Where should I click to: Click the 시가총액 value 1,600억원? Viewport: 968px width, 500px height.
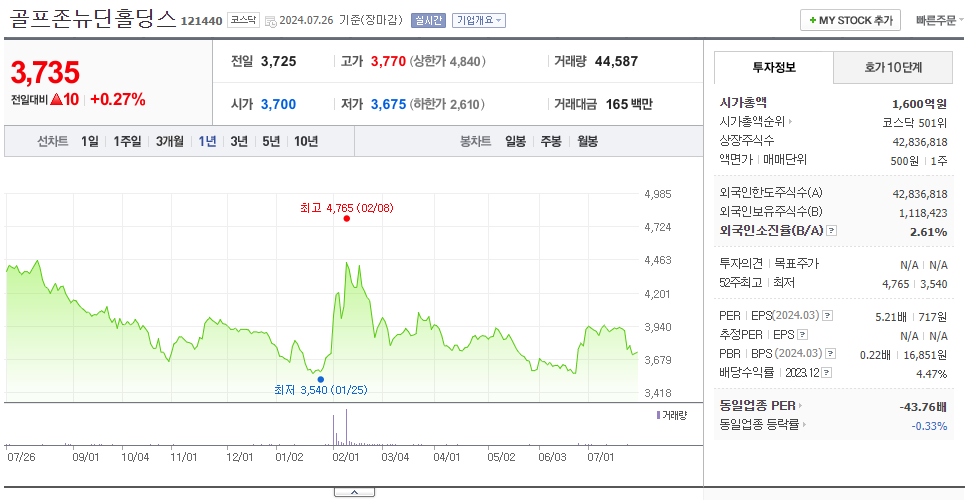tap(919, 104)
